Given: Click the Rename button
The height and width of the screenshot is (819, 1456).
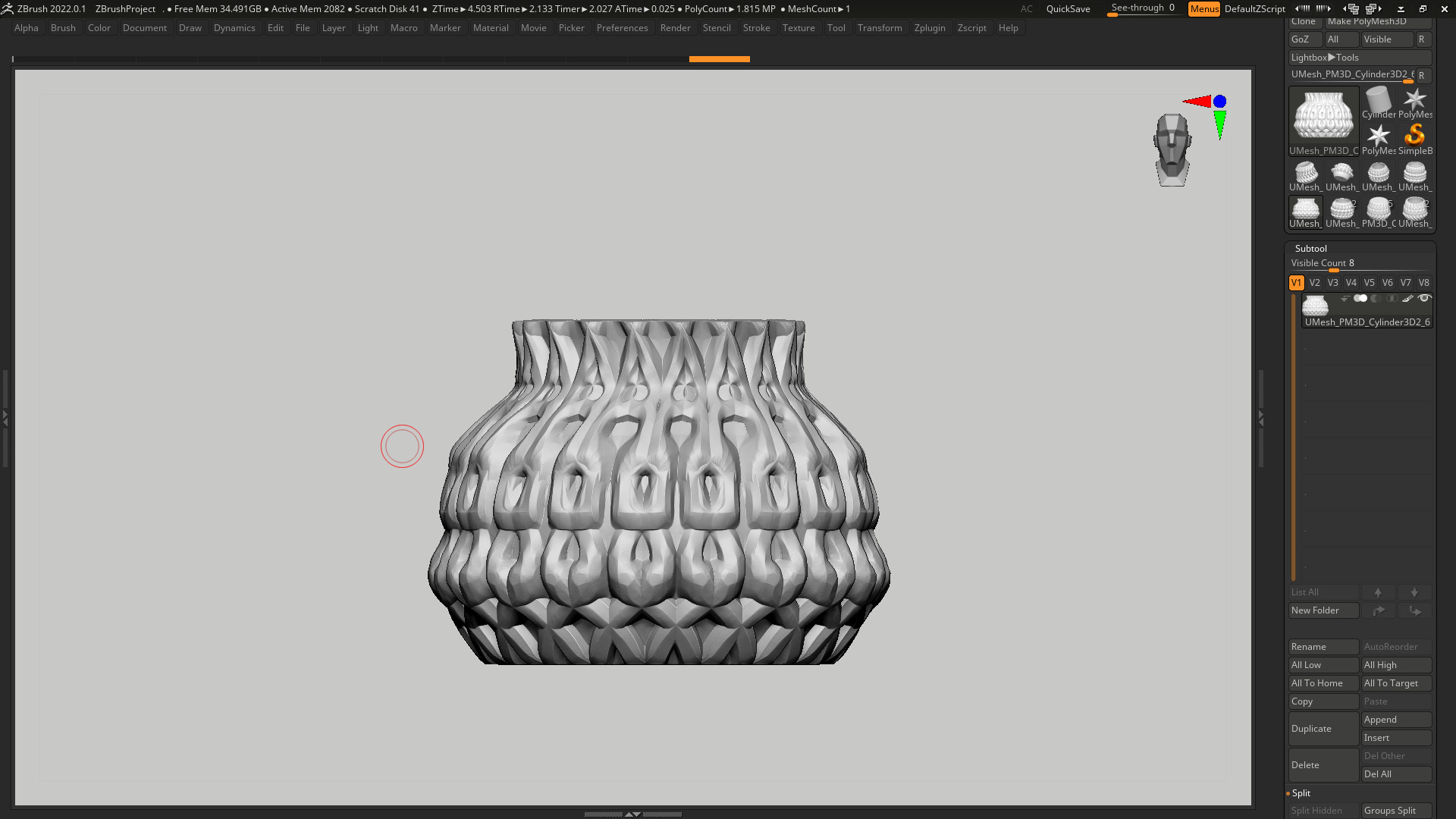Looking at the screenshot, I should tap(1323, 647).
